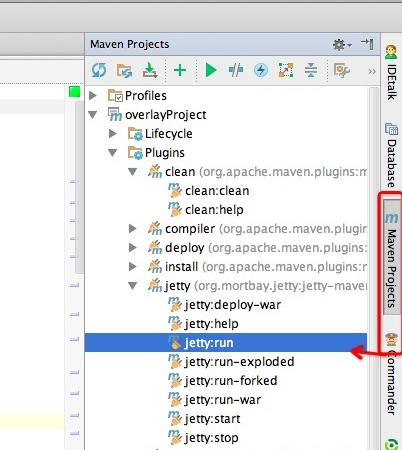The height and width of the screenshot is (450, 402).
Task: Select the jetty:run-war goal
Action: pyautogui.click(x=223, y=400)
